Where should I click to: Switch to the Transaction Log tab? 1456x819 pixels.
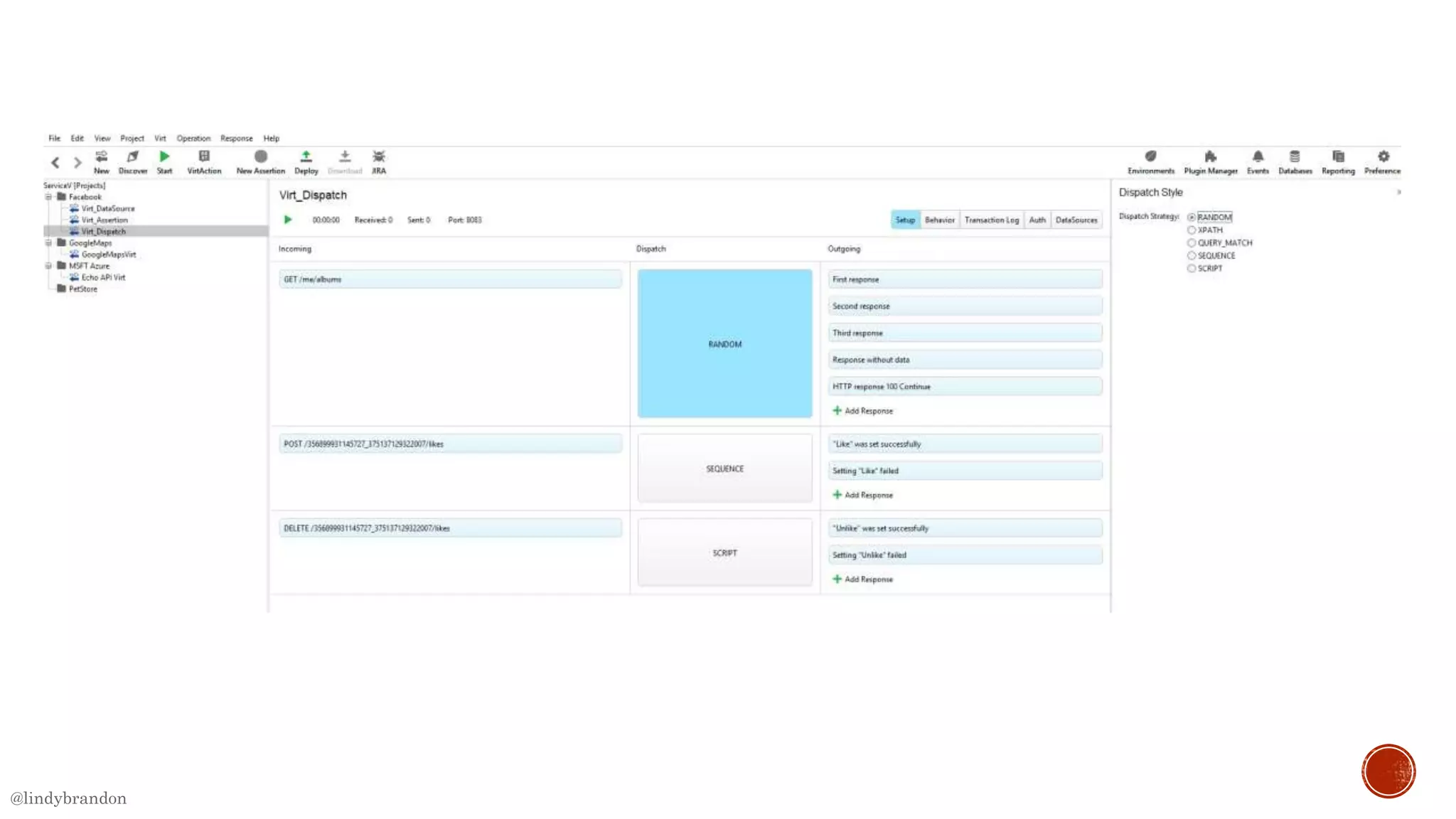tap(991, 220)
